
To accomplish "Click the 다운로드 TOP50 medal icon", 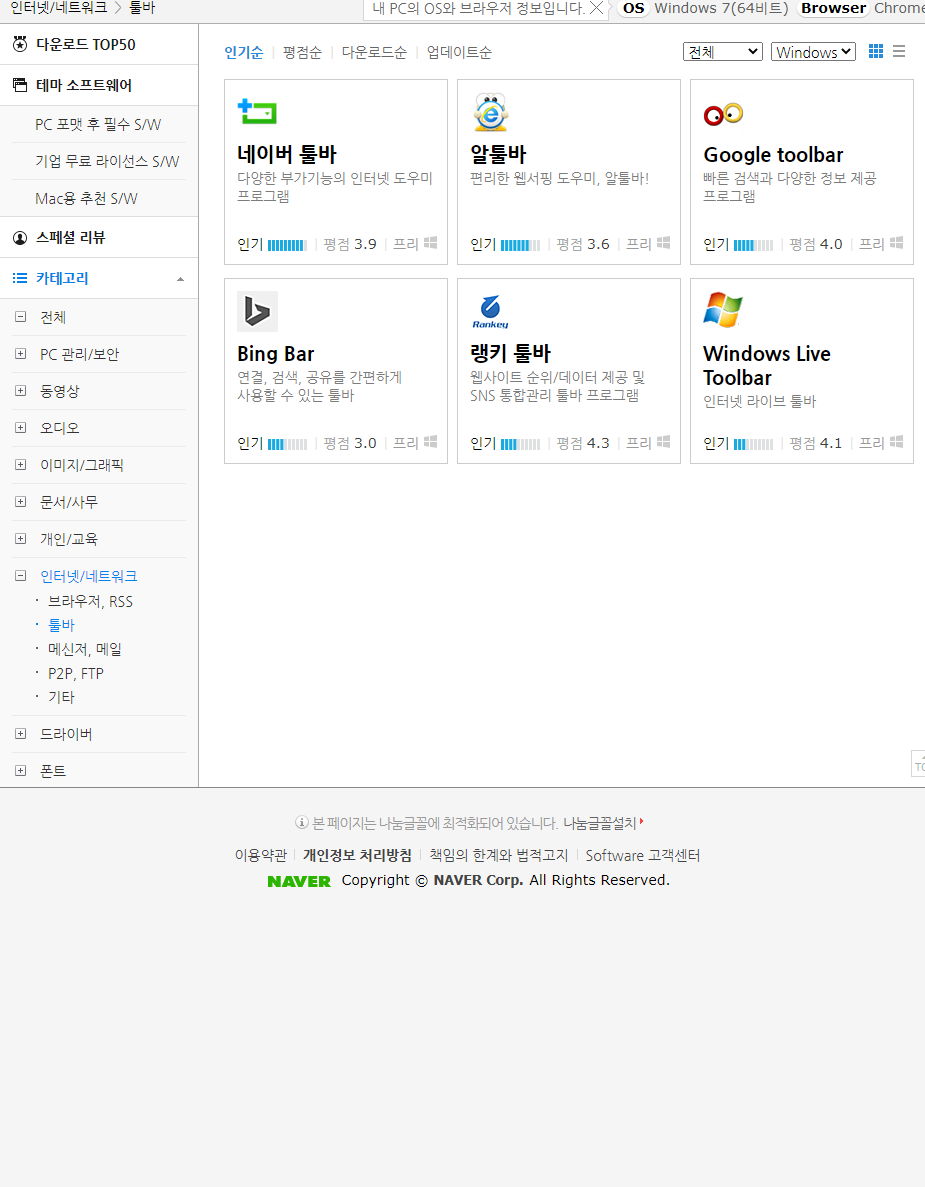I will click(20, 45).
